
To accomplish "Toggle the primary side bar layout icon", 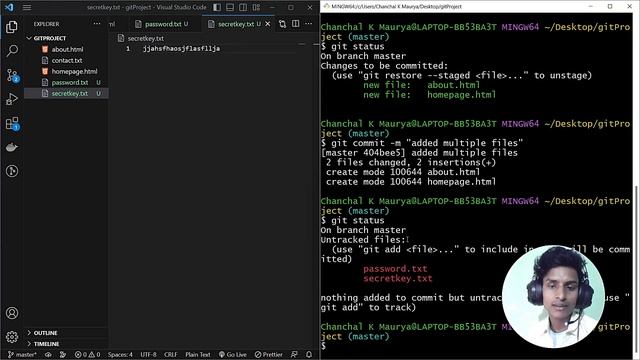I will pyautogui.click(x=217, y=7).
